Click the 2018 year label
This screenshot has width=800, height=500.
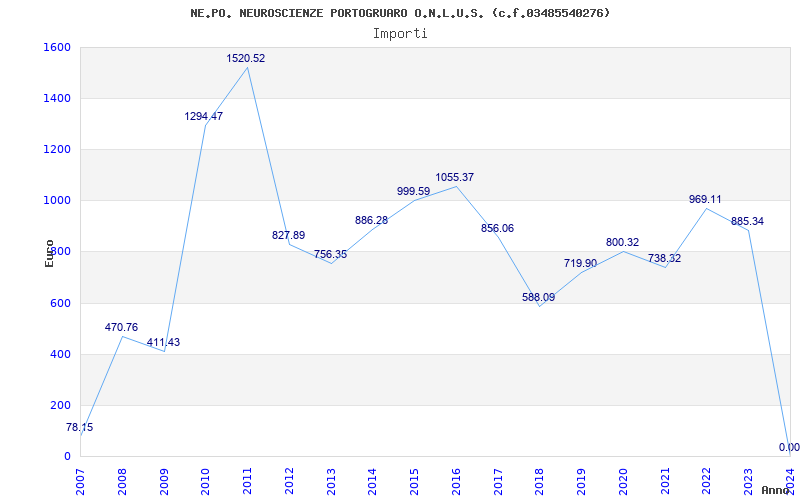pyautogui.click(x=540, y=482)
